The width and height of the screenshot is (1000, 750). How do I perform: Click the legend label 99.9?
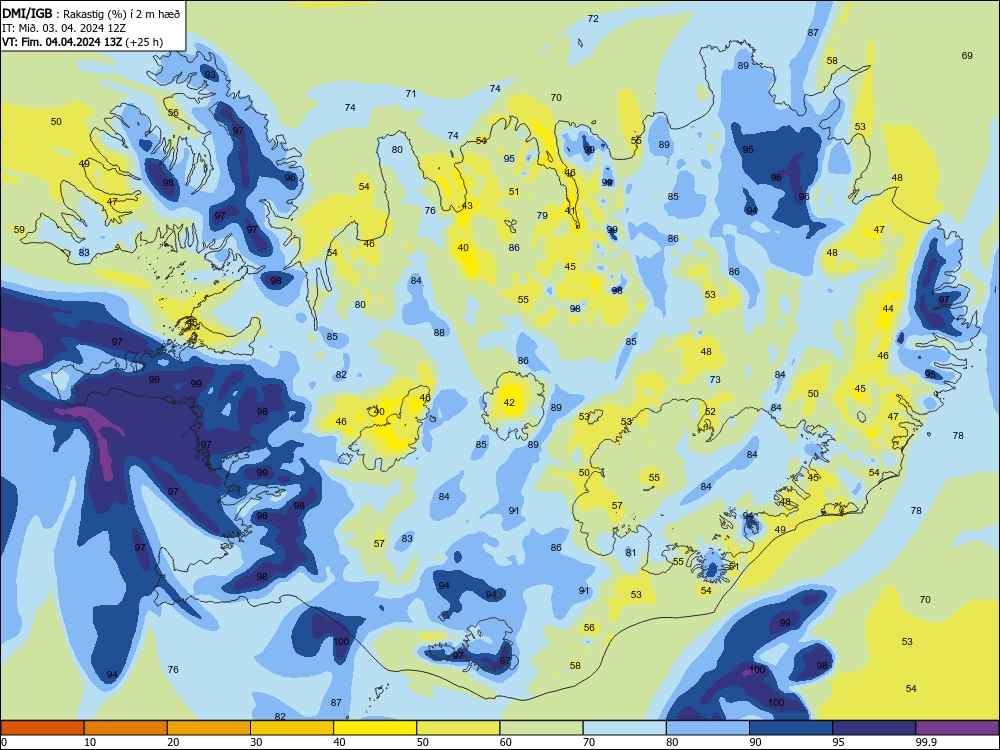pyautogui.click(x=926, y=742)
